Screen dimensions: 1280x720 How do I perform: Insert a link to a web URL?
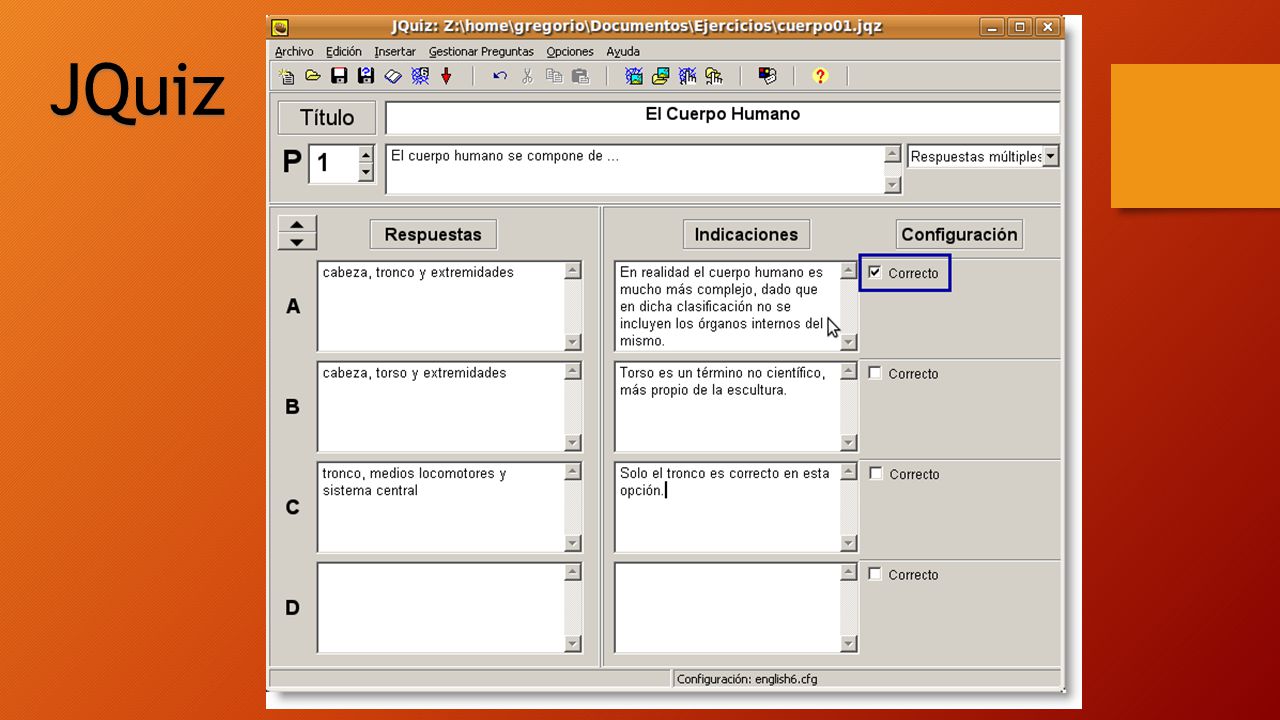[687, 76]
